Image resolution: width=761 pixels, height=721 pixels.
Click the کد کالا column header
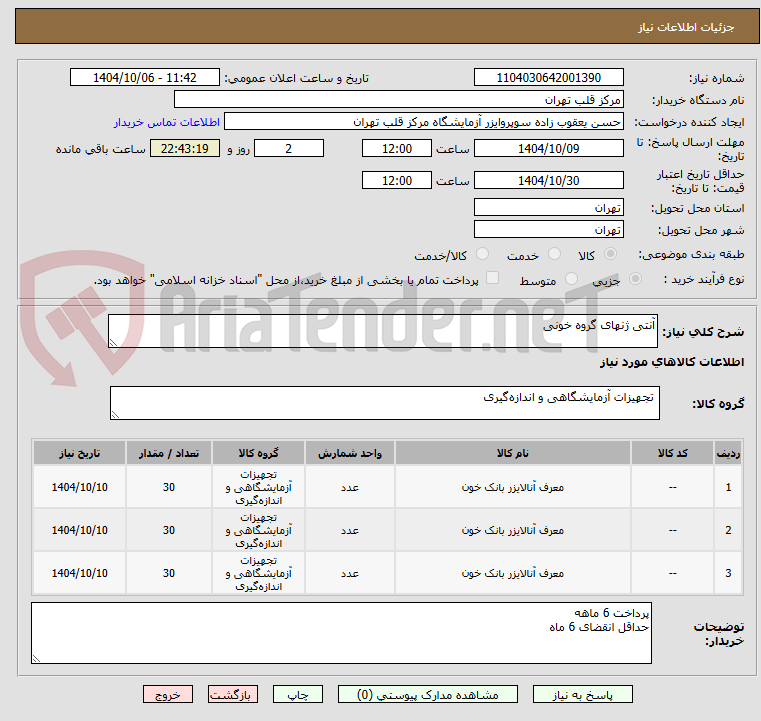coord(672,453)
